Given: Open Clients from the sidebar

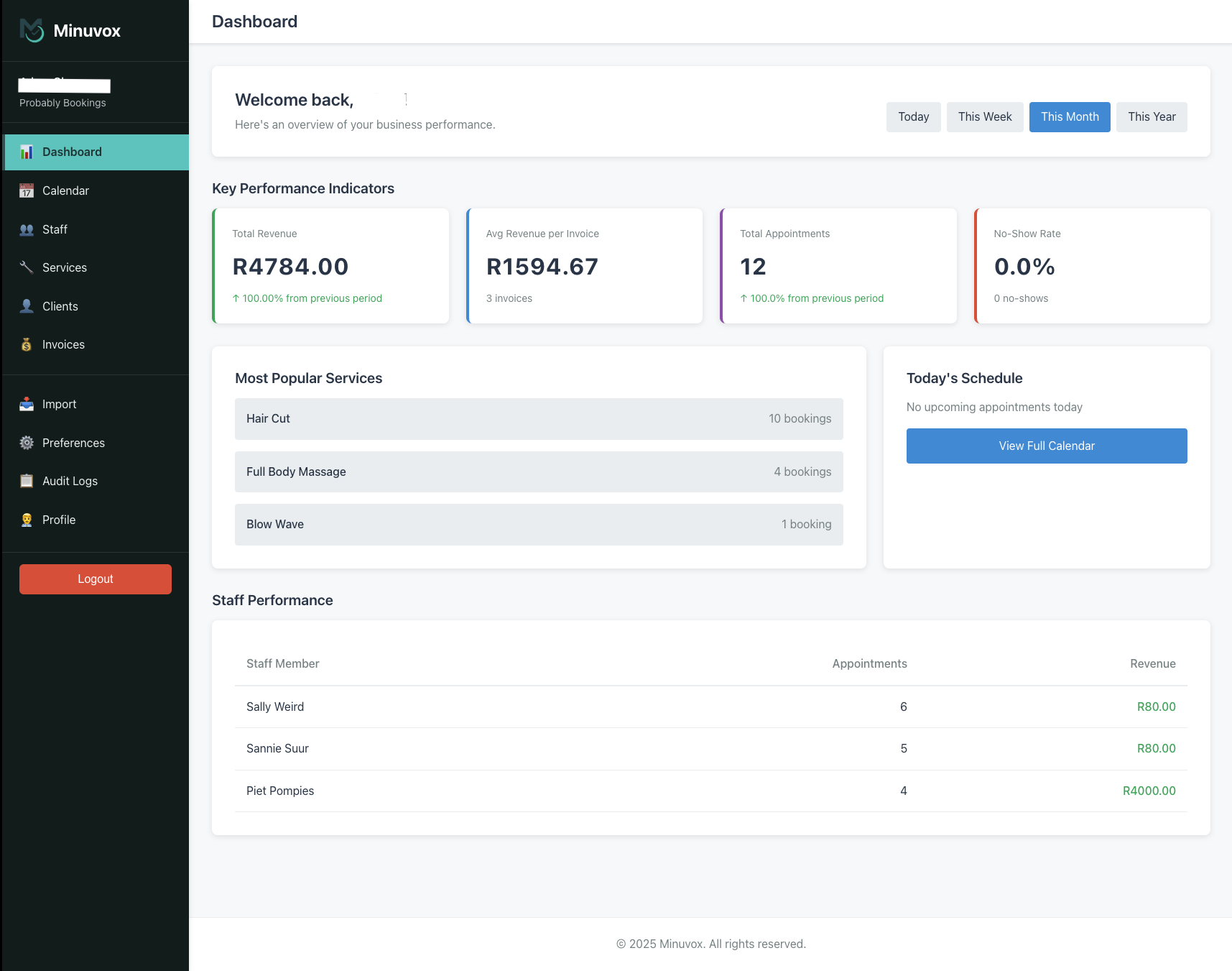Looking at the screenshot, I should coord(60,306).
